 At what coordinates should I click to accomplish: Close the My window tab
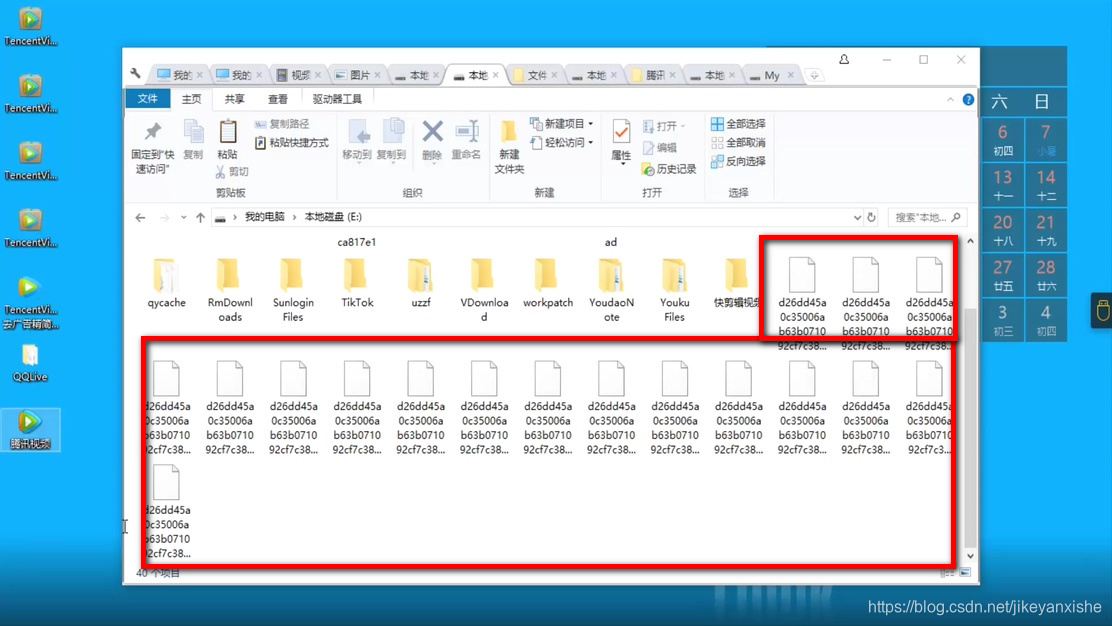coord(790,75)
